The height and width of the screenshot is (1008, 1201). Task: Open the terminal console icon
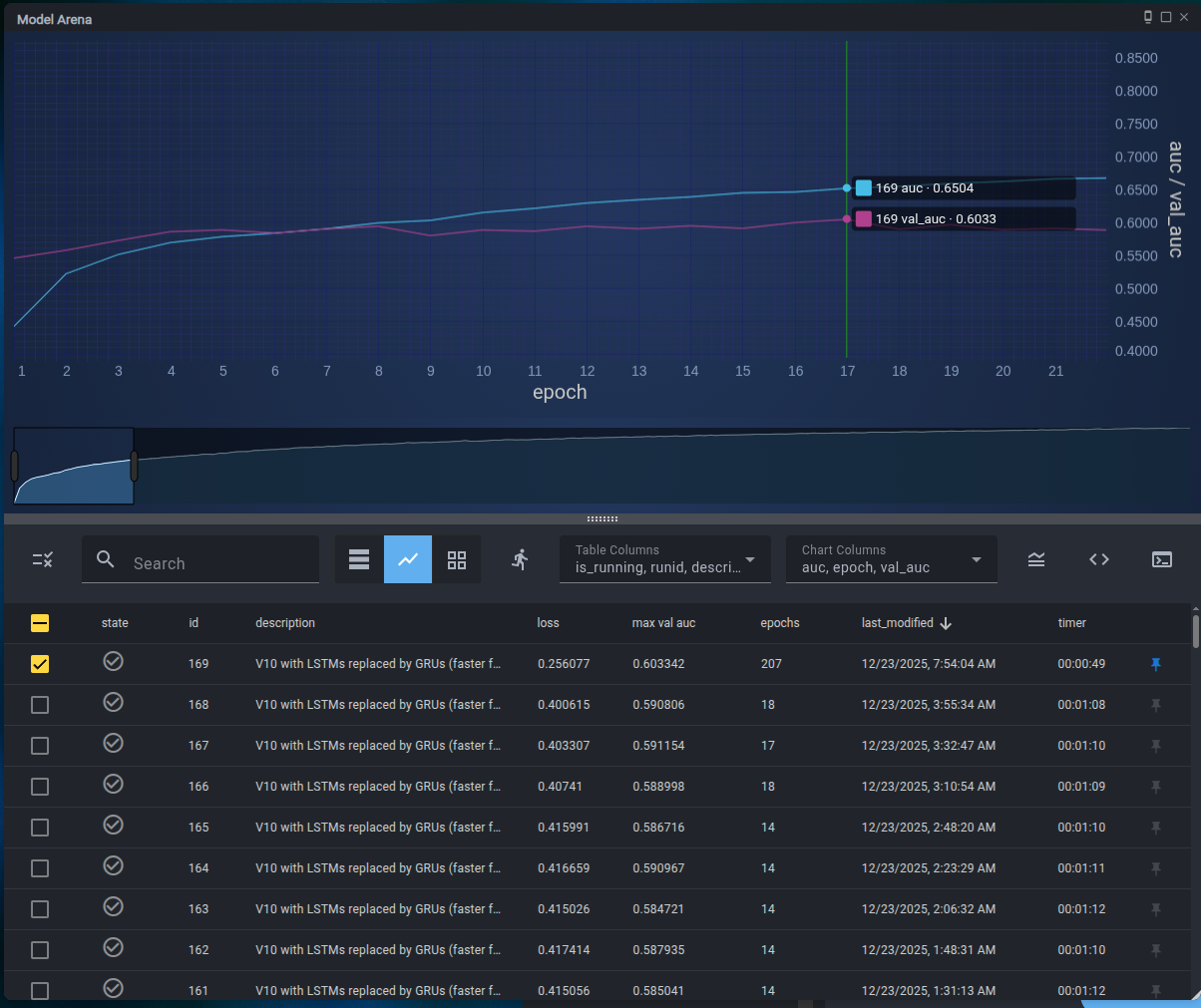(x=1162, y=559)
